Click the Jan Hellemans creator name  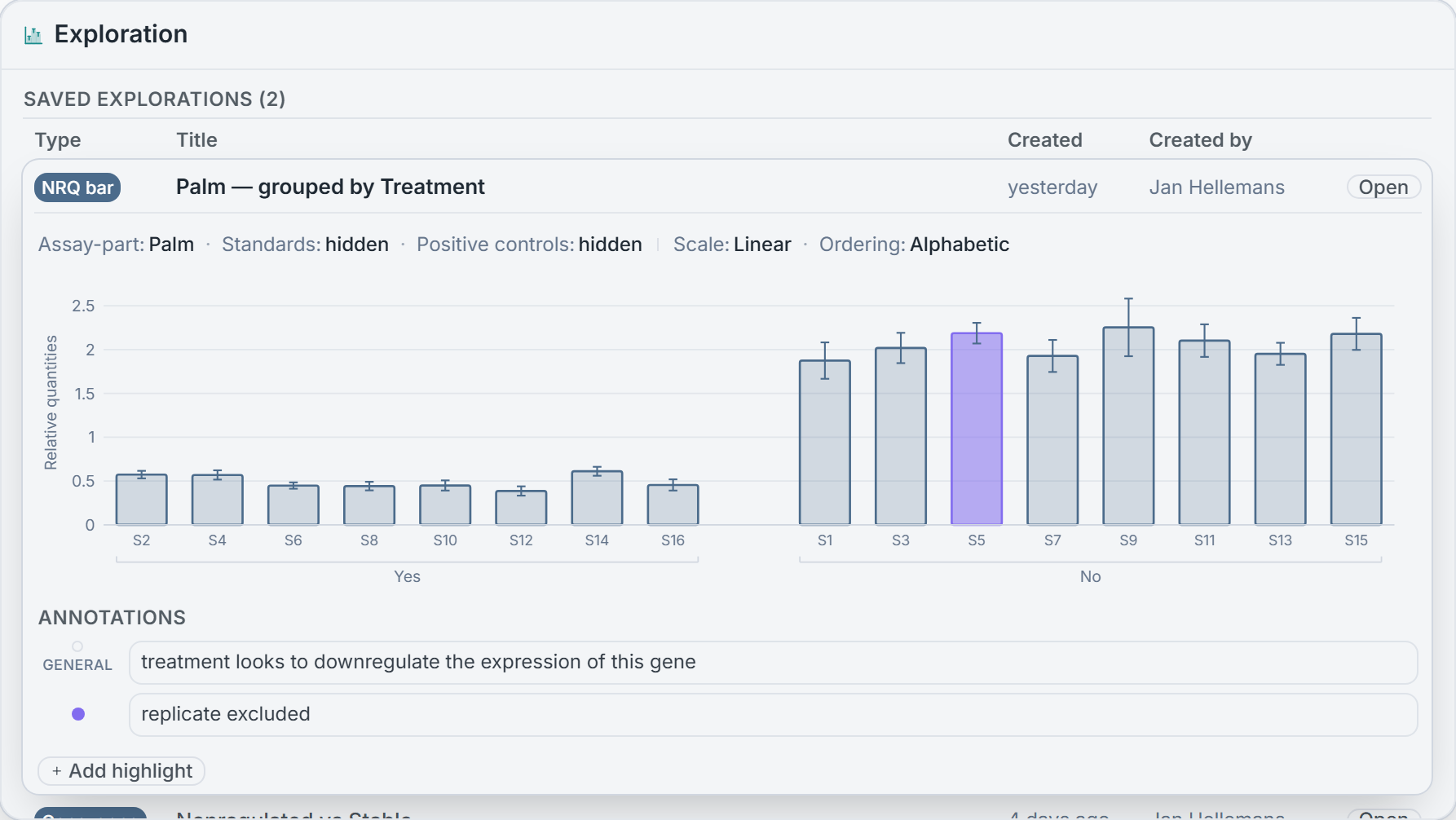coord(1217,187)
